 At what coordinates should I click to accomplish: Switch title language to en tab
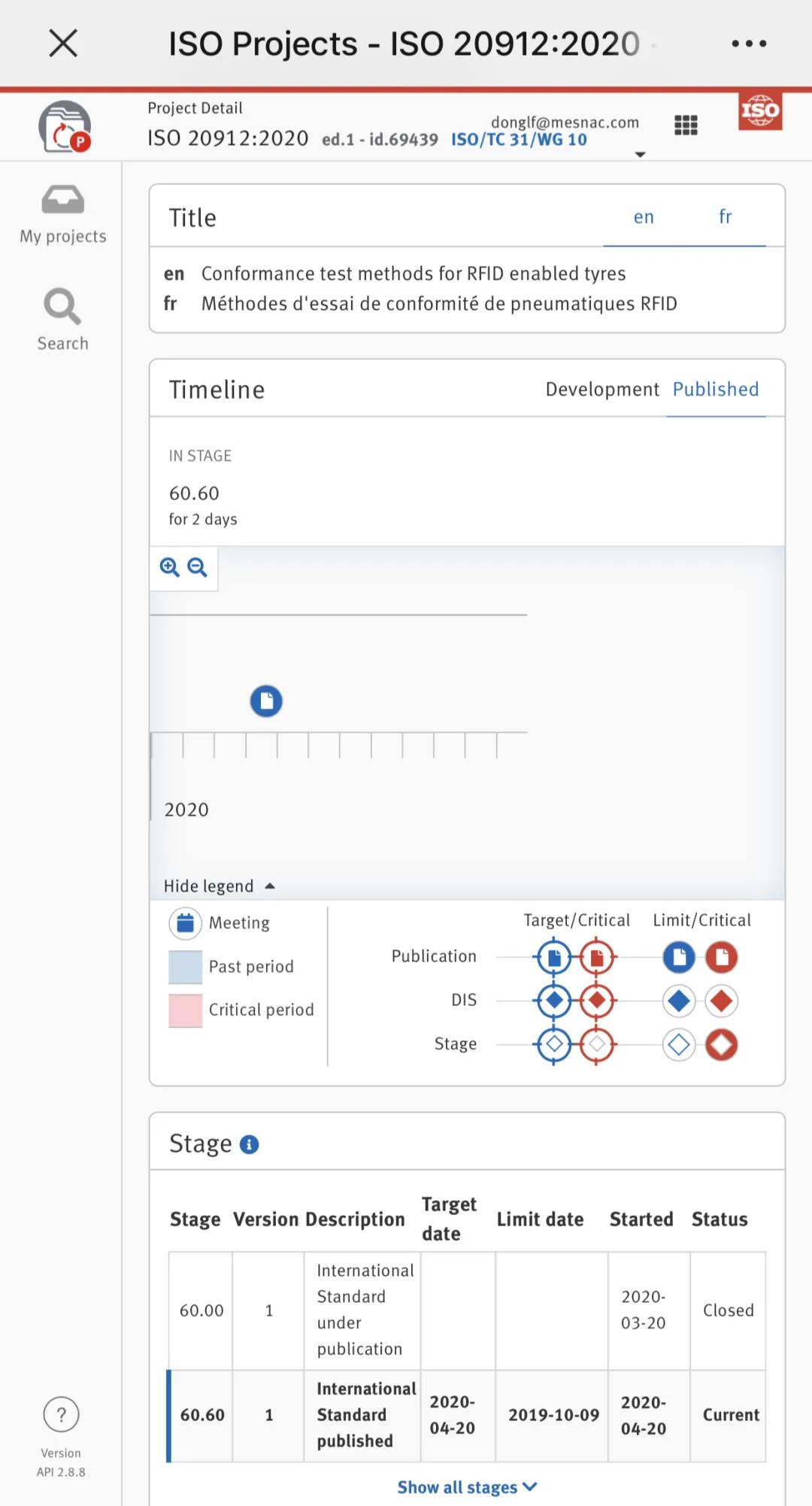[644, 217]
